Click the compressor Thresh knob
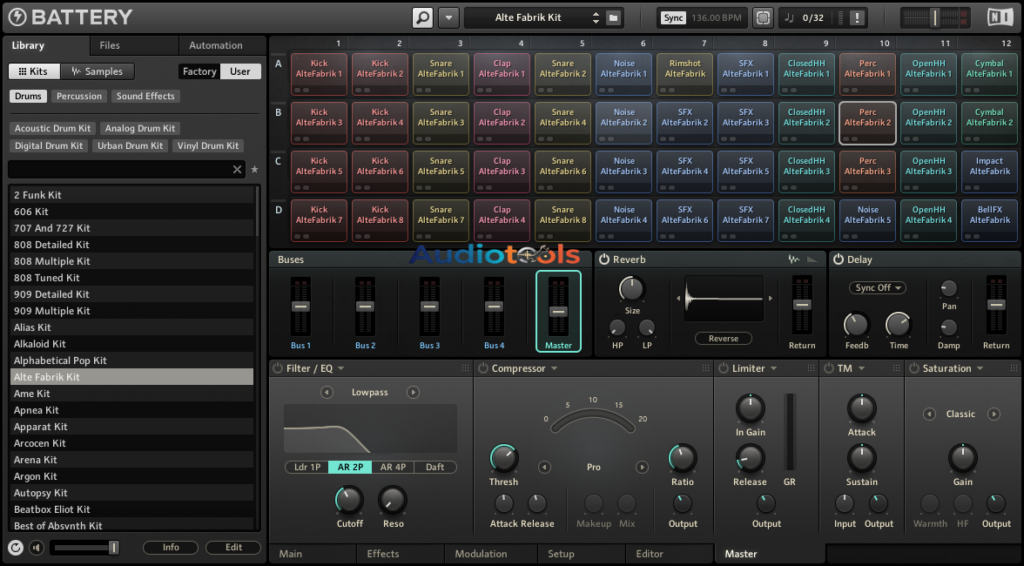The image size is (1024, 566). [504, 459]
